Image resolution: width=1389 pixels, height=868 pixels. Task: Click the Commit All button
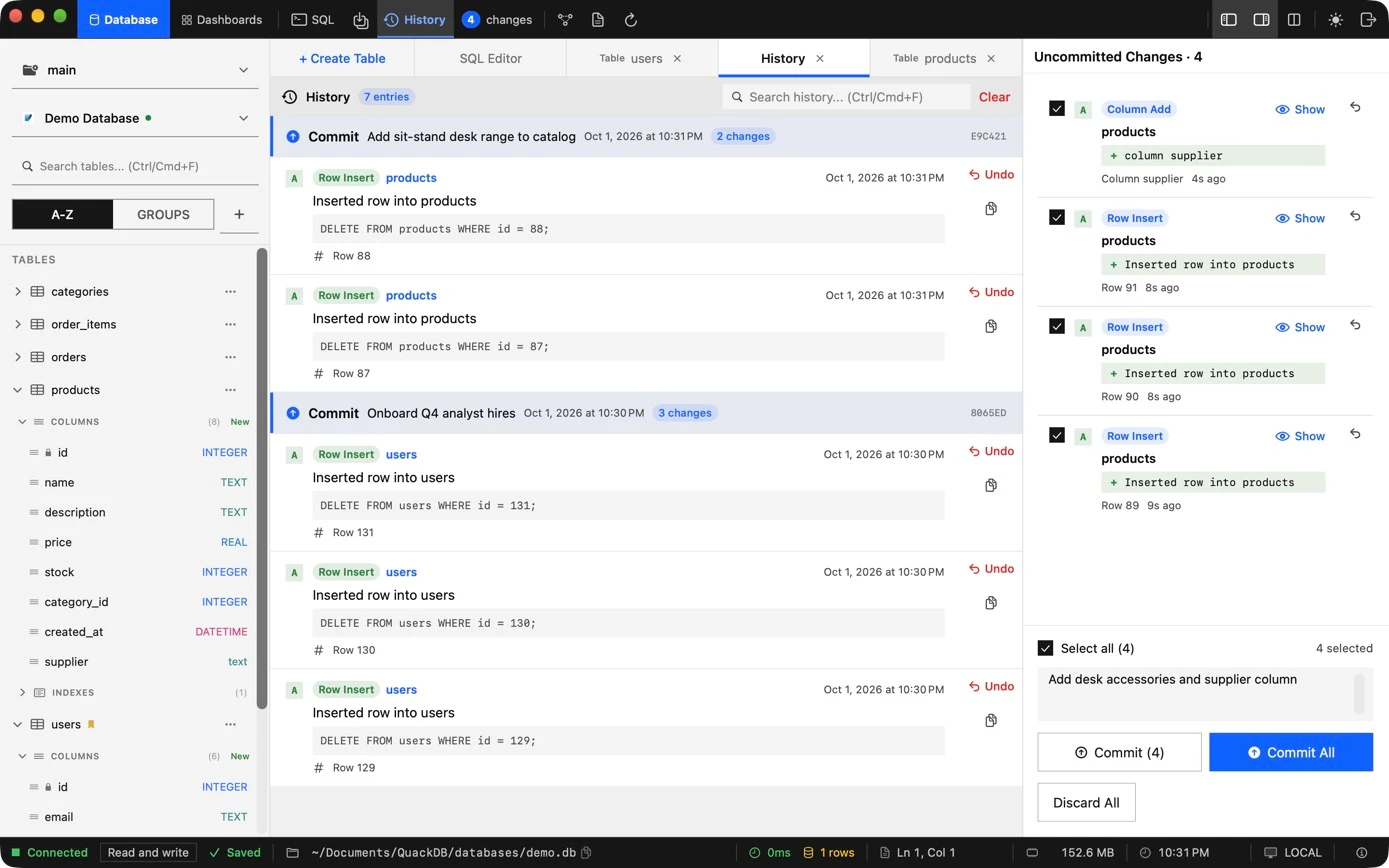1291,752
